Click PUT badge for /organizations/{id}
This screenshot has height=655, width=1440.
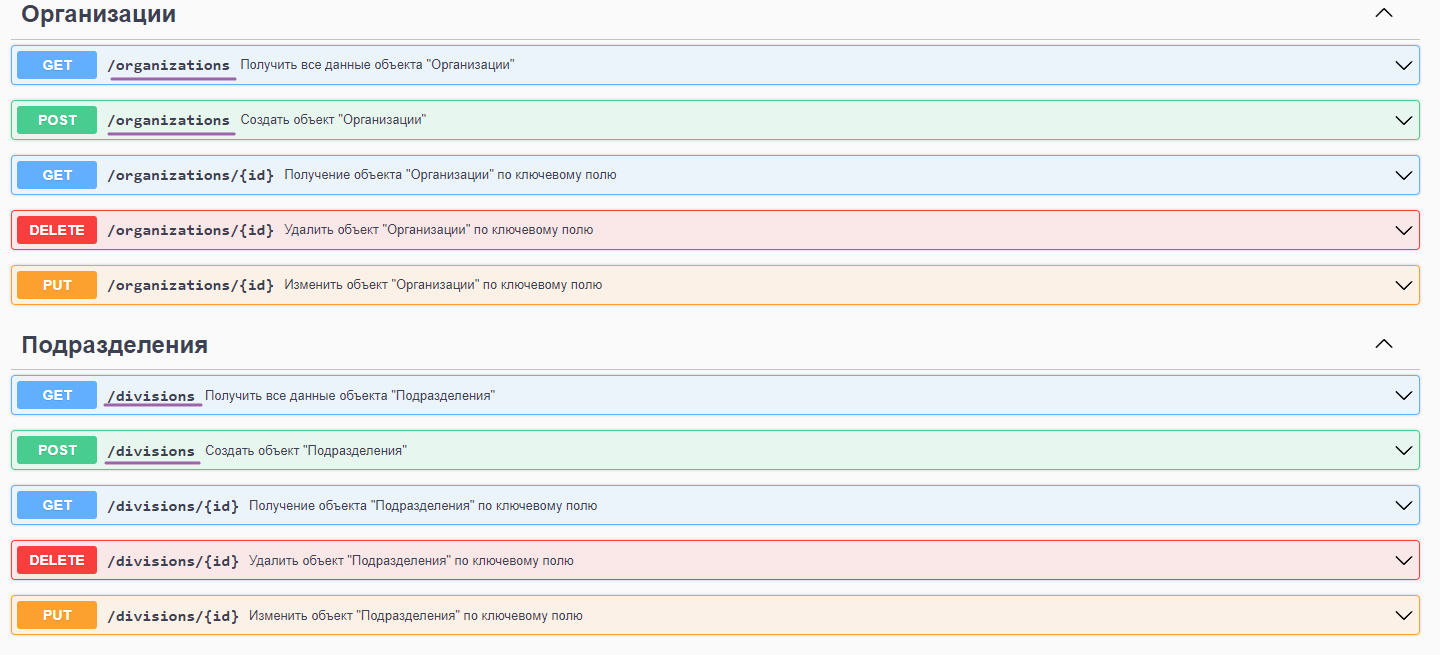pyautogui.click(x=57, y=285)
